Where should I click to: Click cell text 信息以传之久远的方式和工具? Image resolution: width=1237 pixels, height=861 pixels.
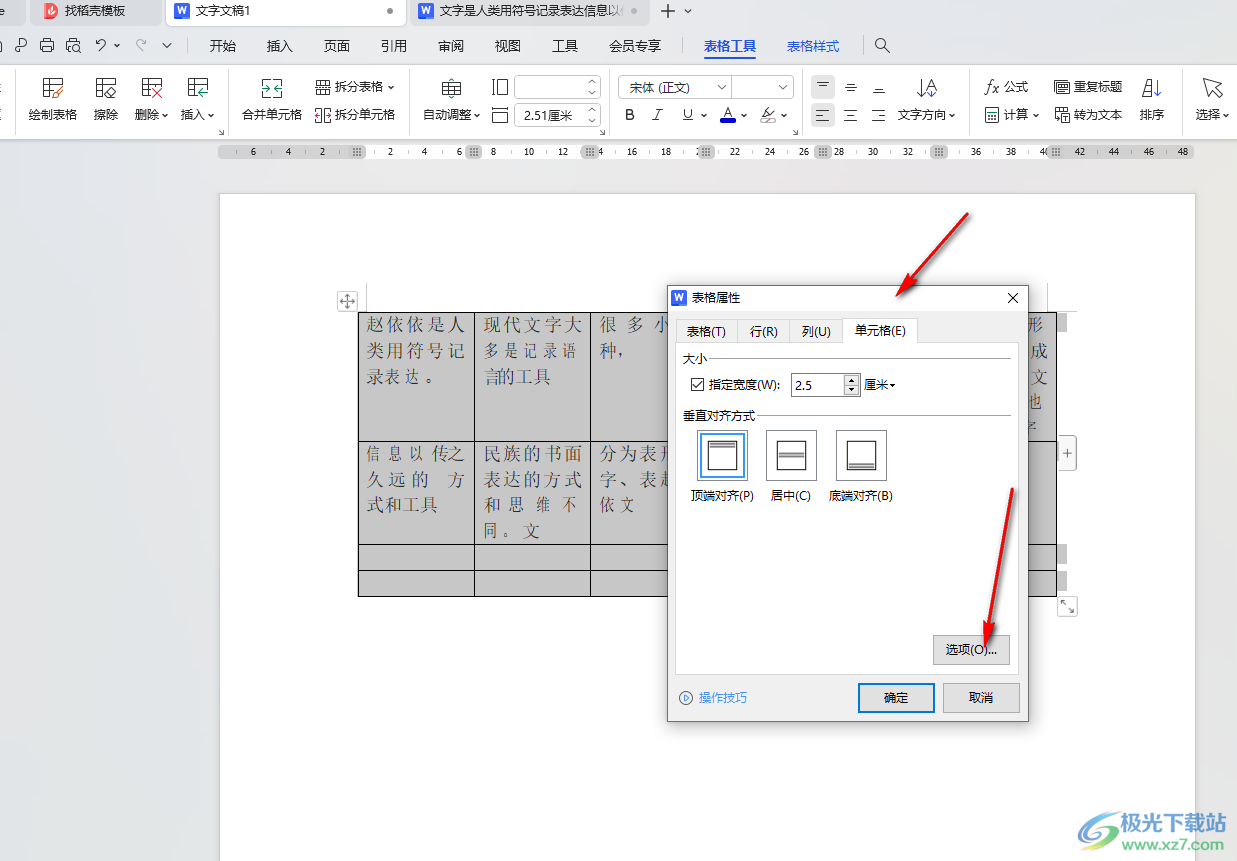click(415, 479)
